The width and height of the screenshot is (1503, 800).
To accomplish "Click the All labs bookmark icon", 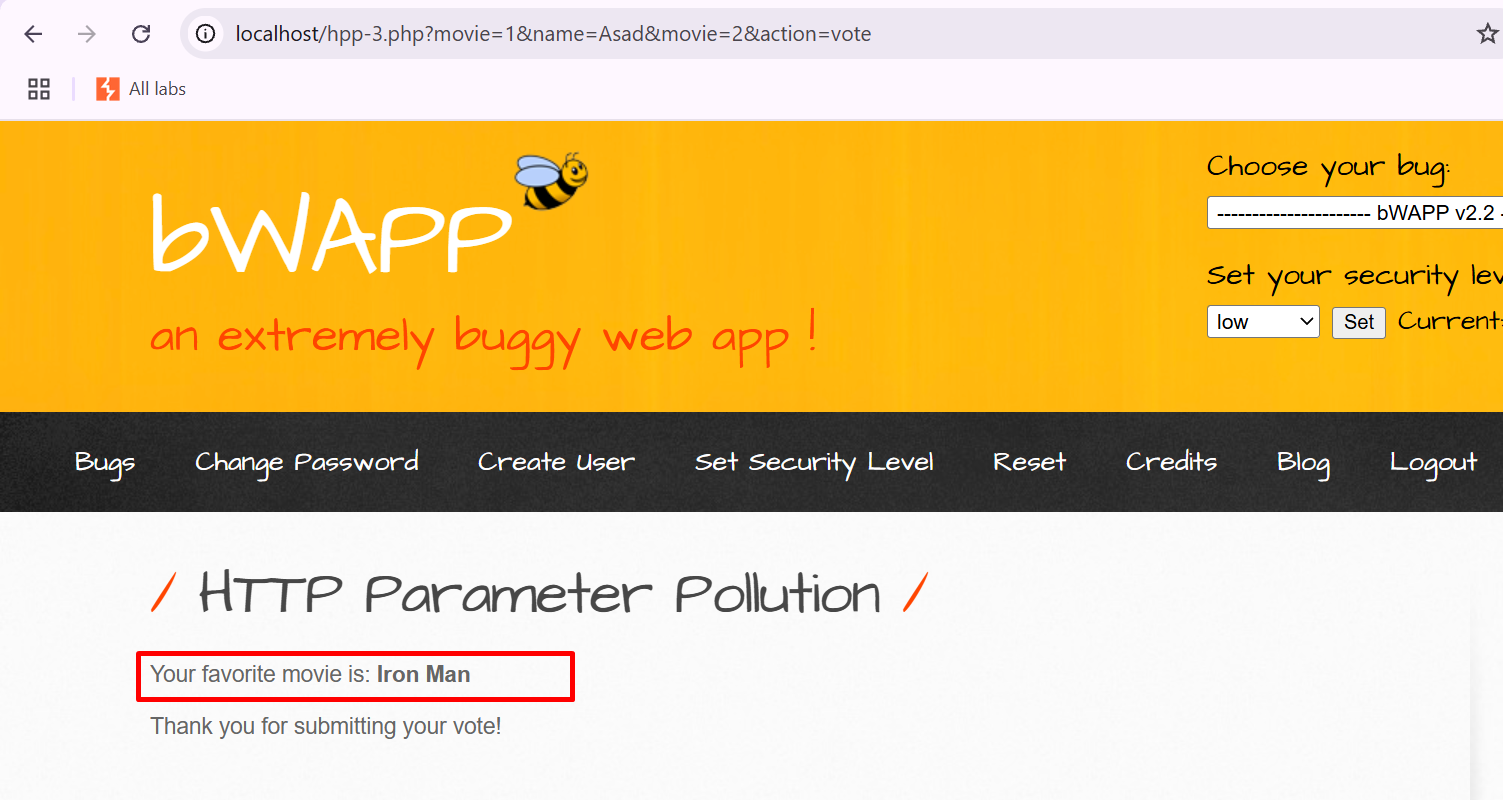I will [108, 89].
